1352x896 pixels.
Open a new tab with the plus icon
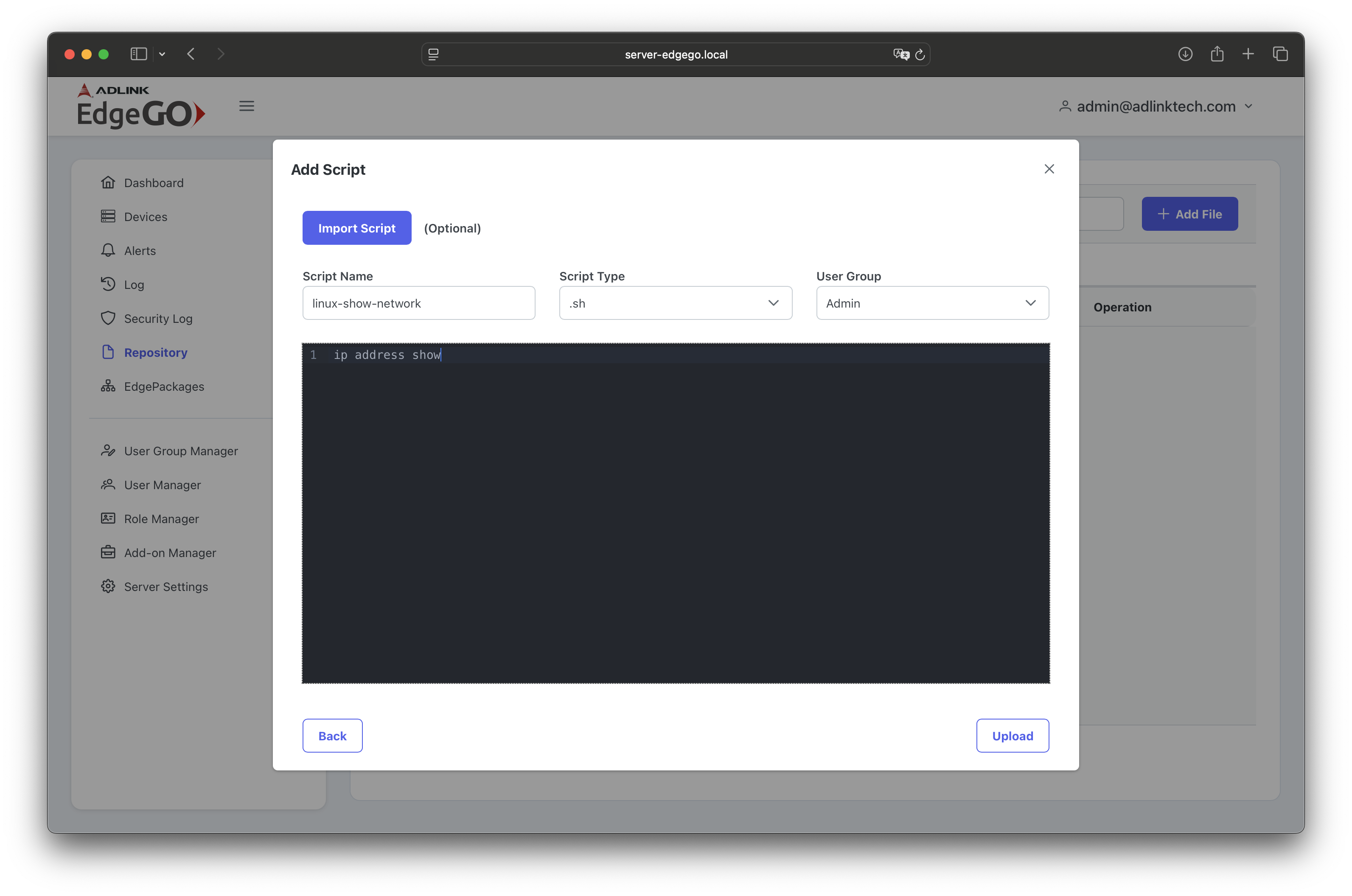(x=1248, y=54)
